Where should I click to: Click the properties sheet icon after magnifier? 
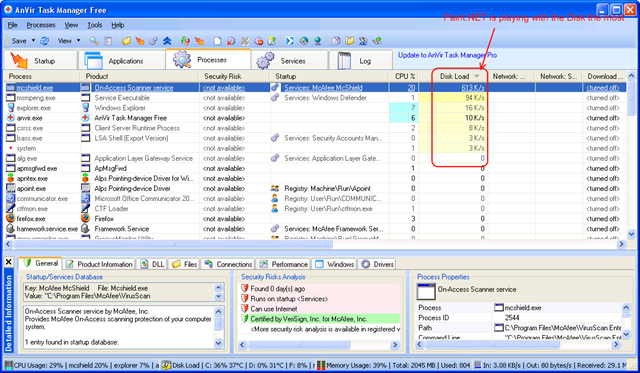(108, 41)
